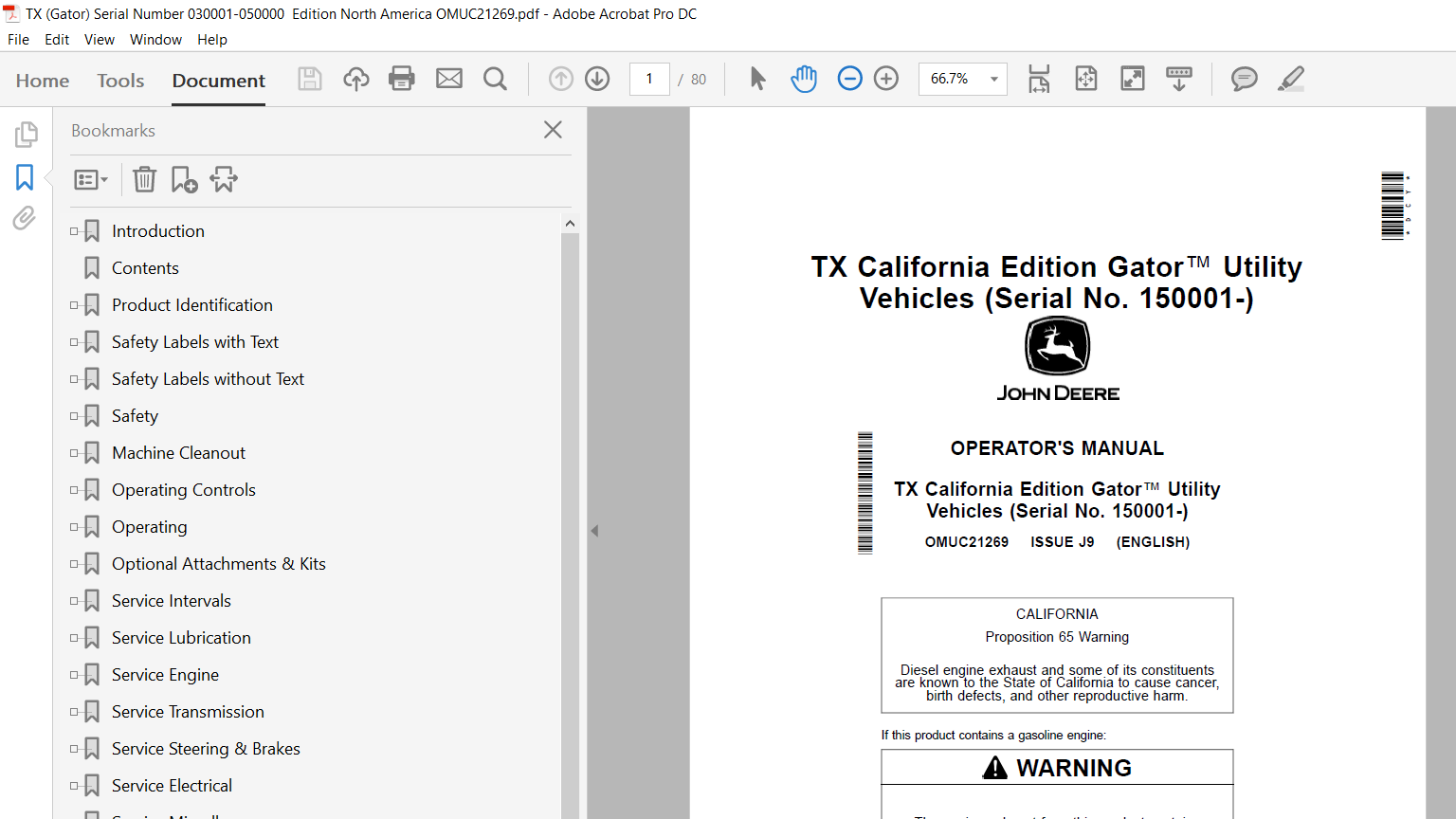
Task: Jump to Service Transmission bookmark
Action: [x=188, y=712]
